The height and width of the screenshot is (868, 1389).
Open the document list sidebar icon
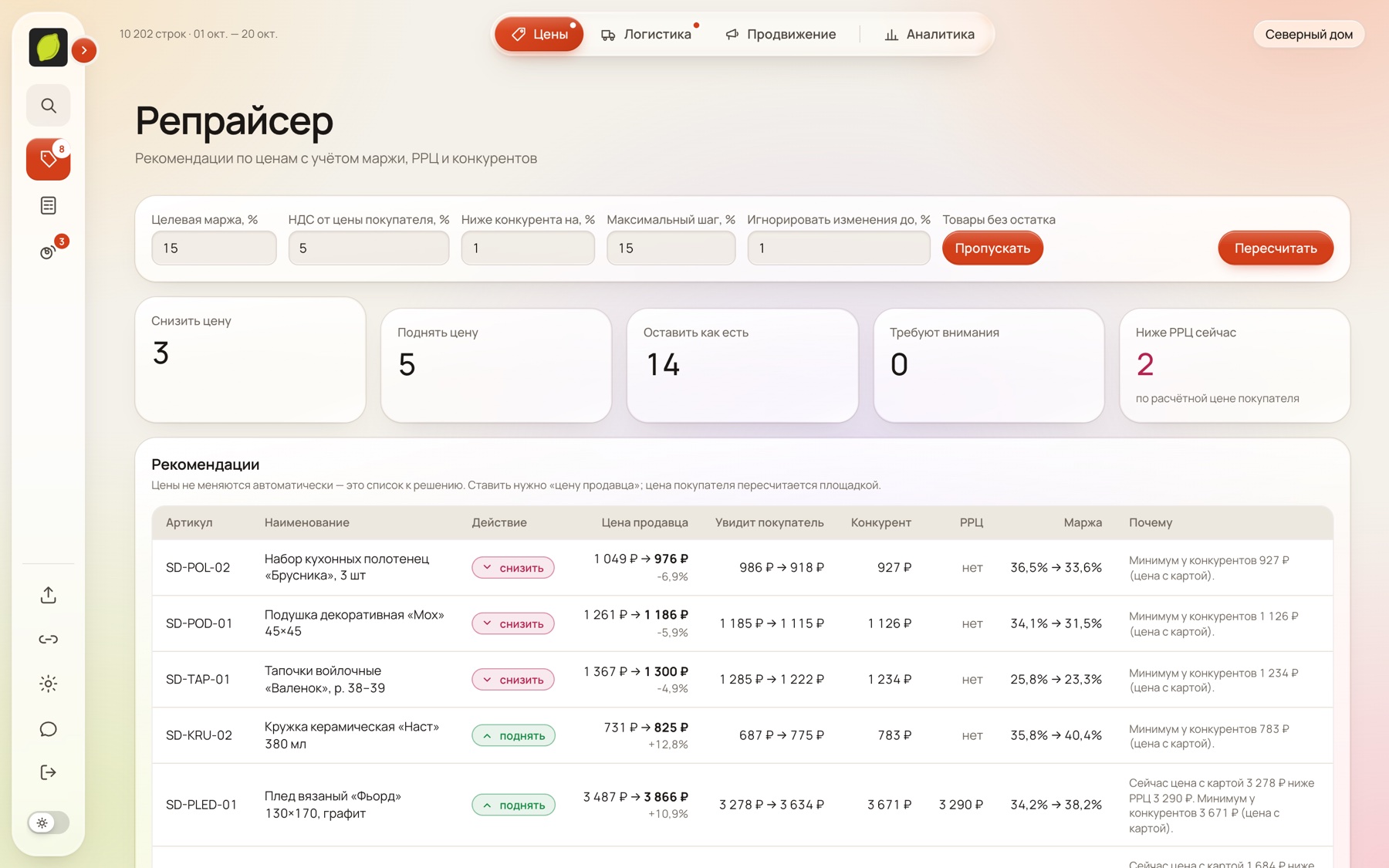pos(49,205)
